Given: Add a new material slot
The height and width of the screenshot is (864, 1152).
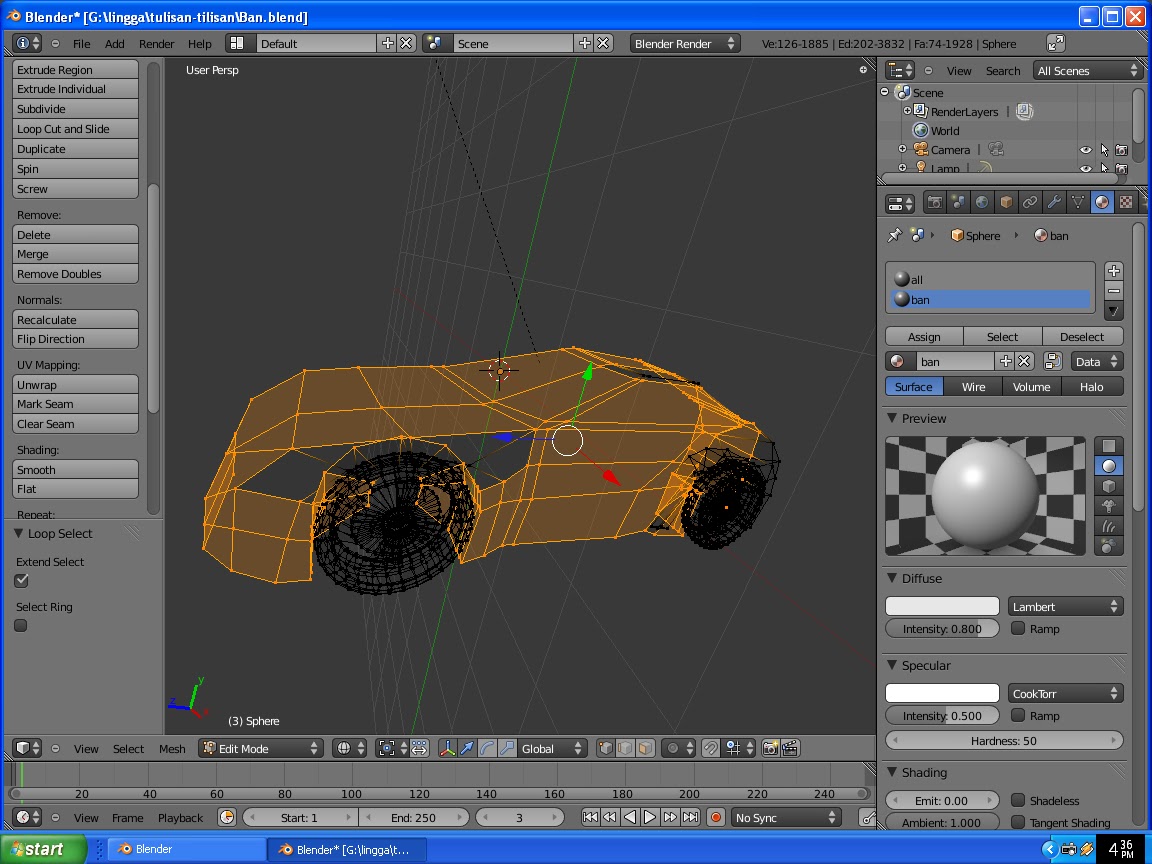Looking at the screenshot, I should pyautogui.click(x=1114, y=271).
